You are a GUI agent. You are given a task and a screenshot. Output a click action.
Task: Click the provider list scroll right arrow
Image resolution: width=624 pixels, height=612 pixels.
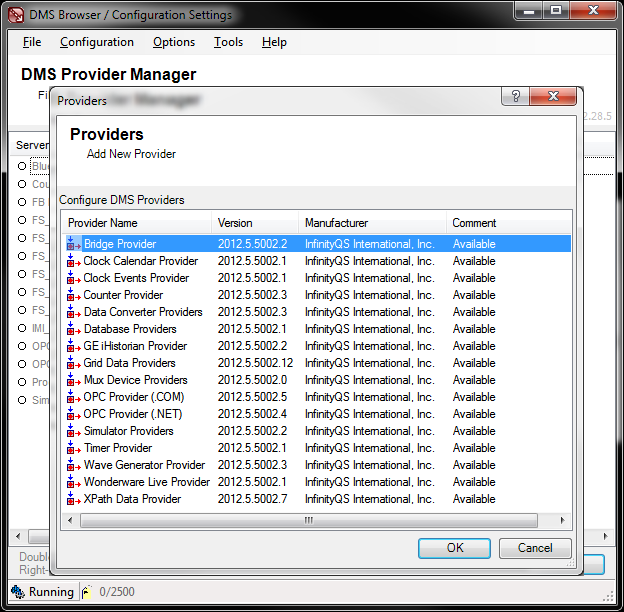click(562, 520)
